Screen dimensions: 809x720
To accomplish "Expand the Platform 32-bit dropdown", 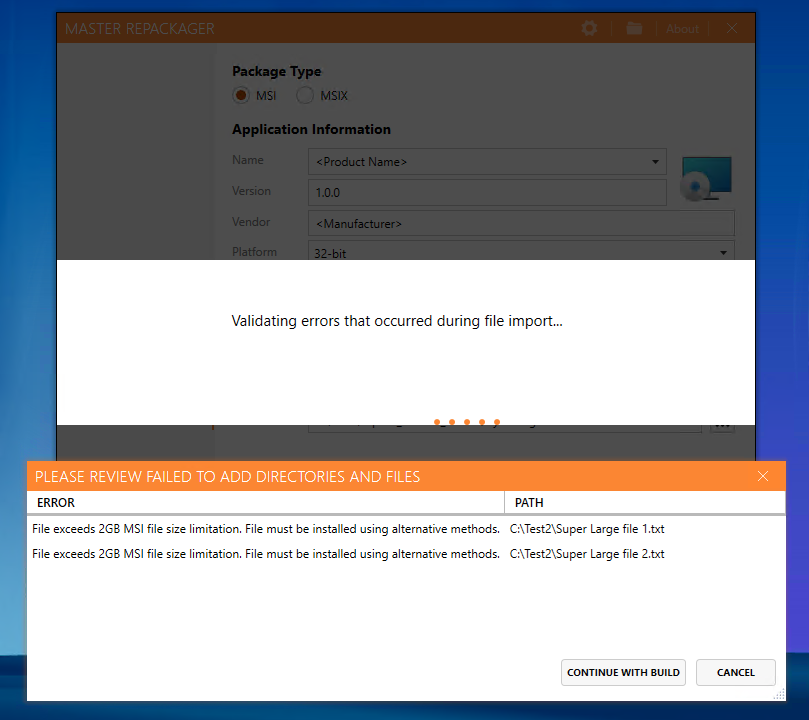I will [x=723, y=252].
